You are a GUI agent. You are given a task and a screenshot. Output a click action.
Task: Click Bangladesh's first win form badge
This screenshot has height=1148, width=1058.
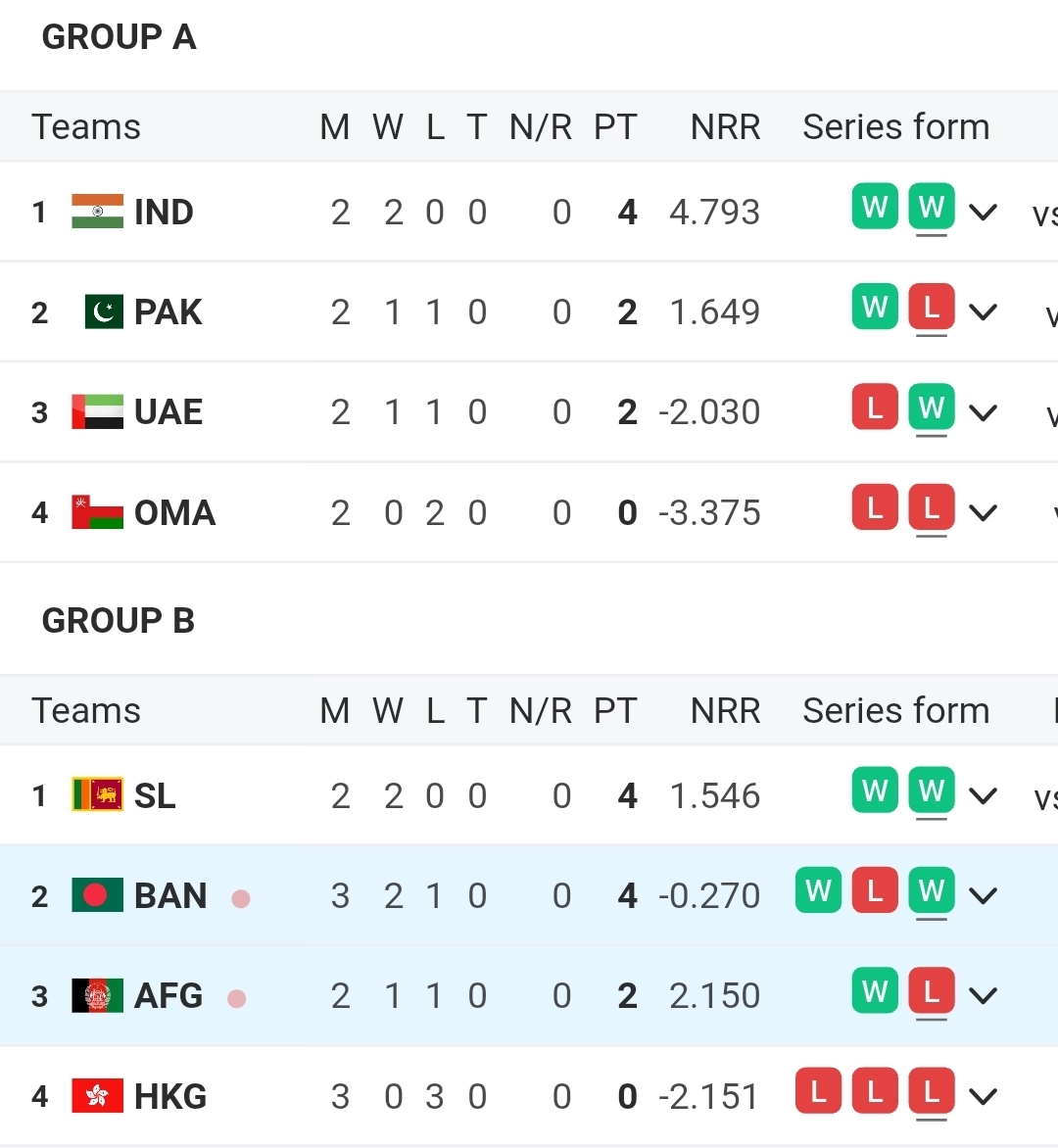tap(818, 890)
